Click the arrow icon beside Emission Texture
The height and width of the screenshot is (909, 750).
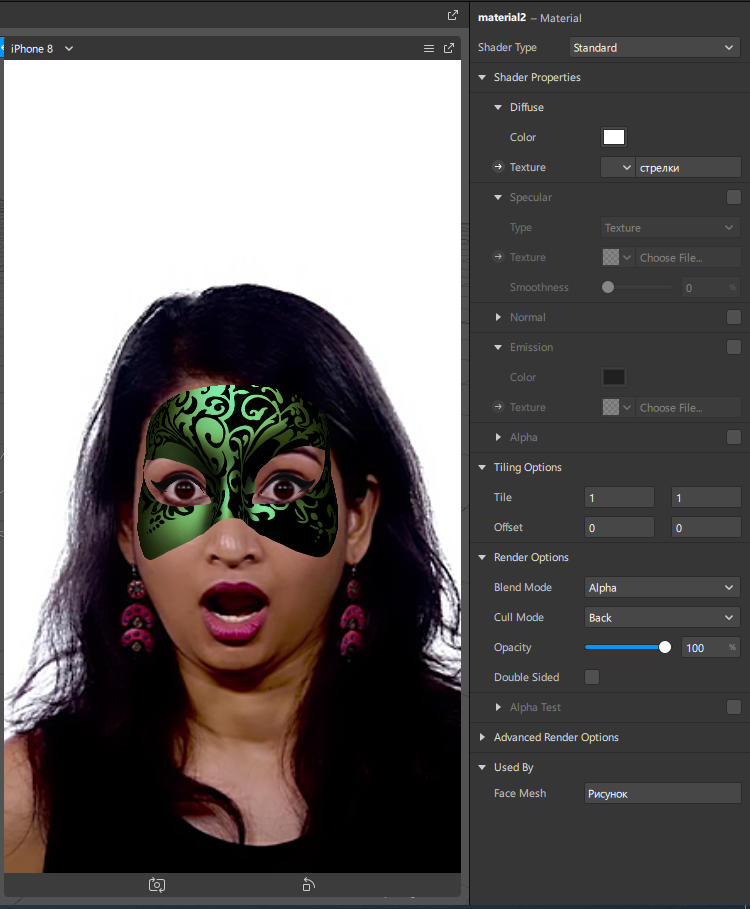[x=498, y=407]
